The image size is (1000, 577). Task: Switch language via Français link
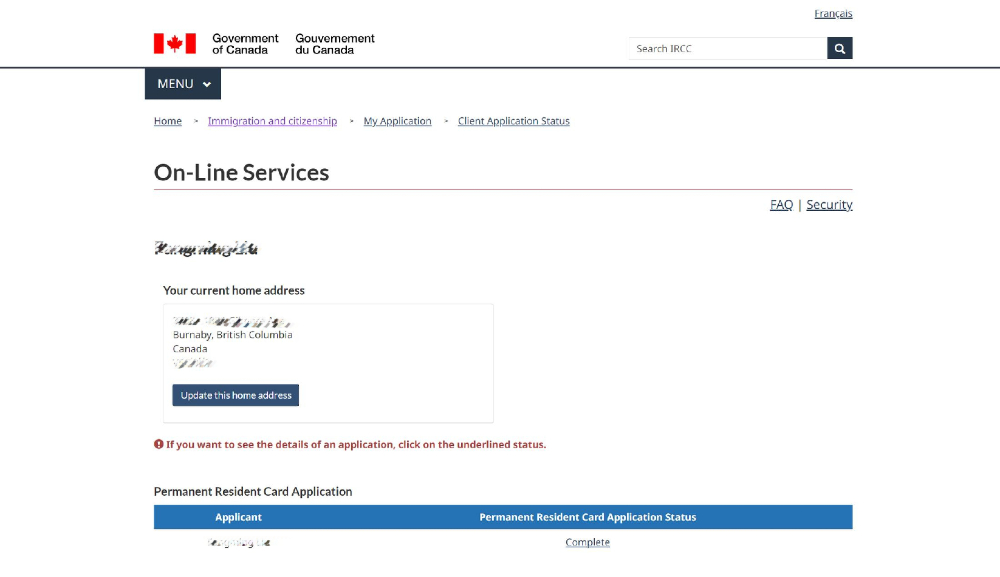[x=833, y=13]
